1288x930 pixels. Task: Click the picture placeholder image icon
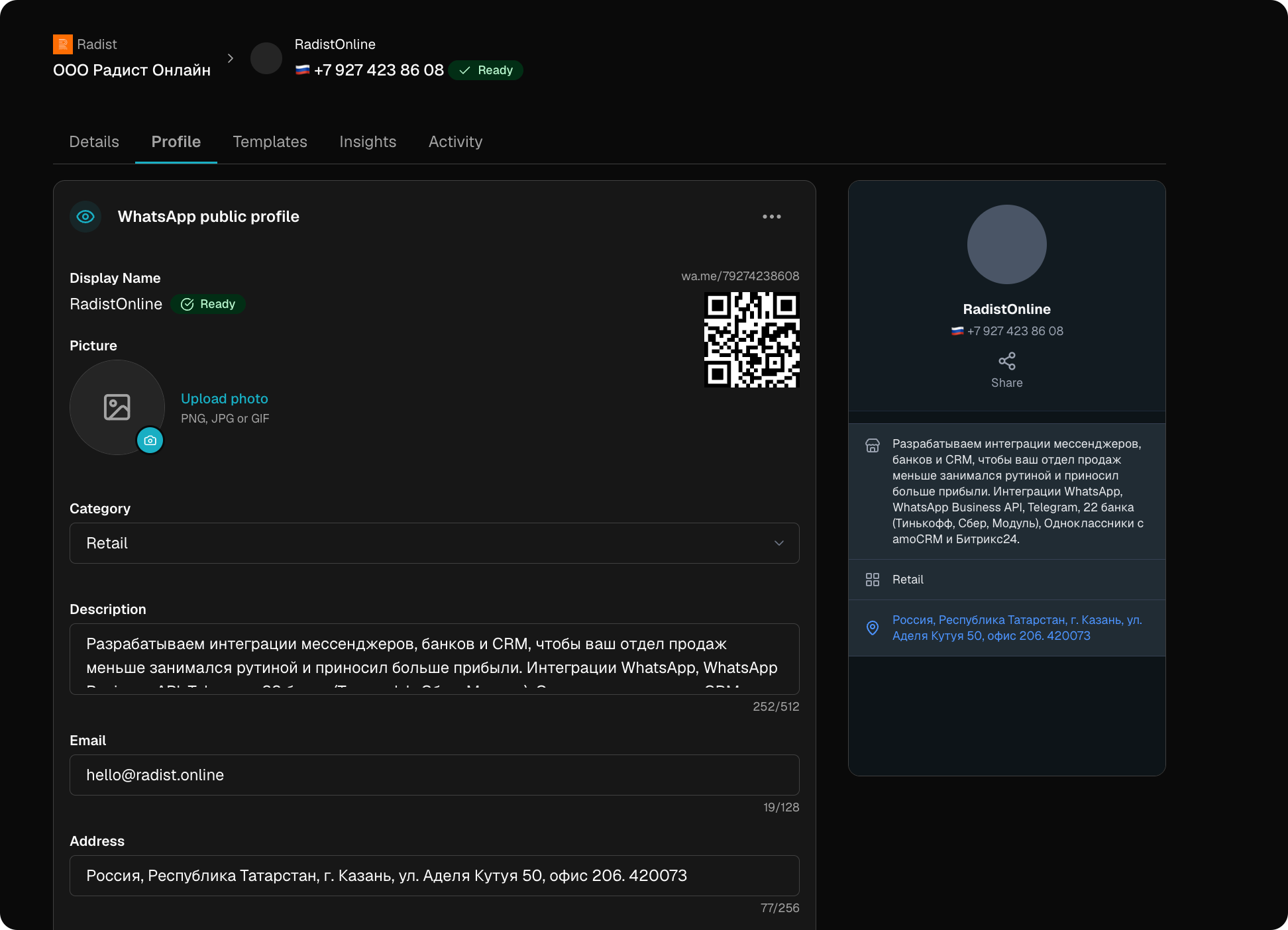pos(117,407)
